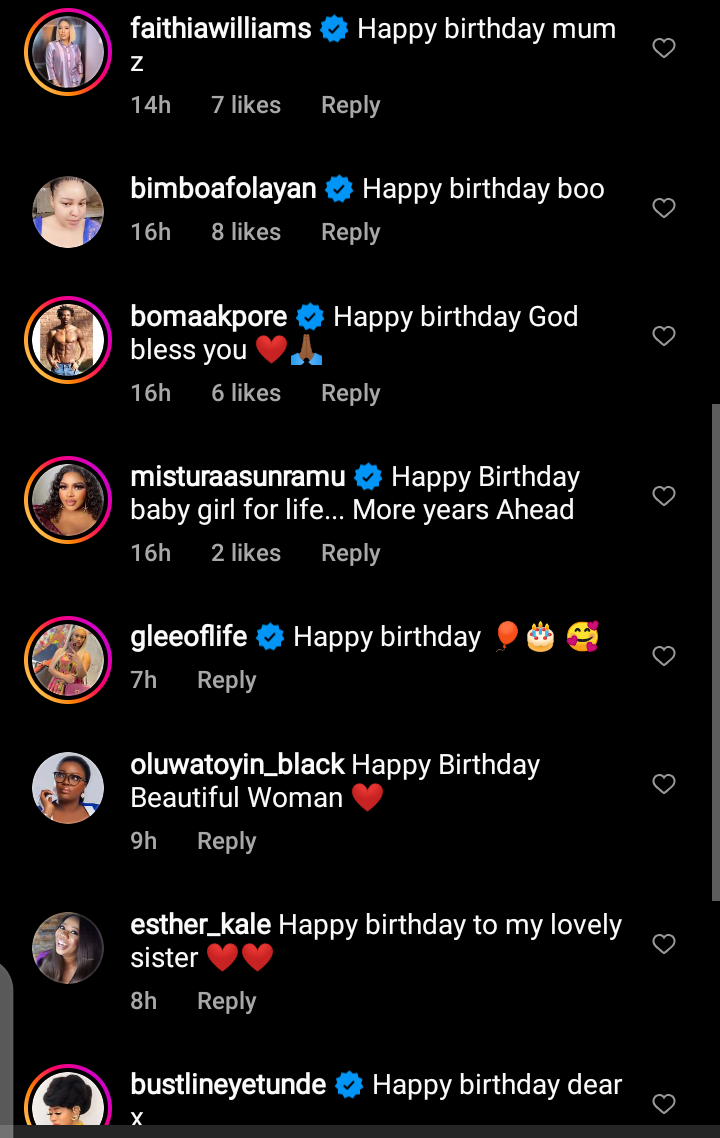Open bomaakpore's story avatar
The image size is (720, 1138).
[68, 340]
